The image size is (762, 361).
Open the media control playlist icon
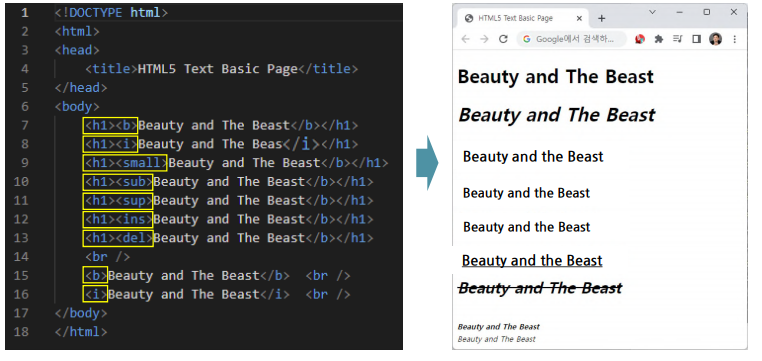[677, 39]
